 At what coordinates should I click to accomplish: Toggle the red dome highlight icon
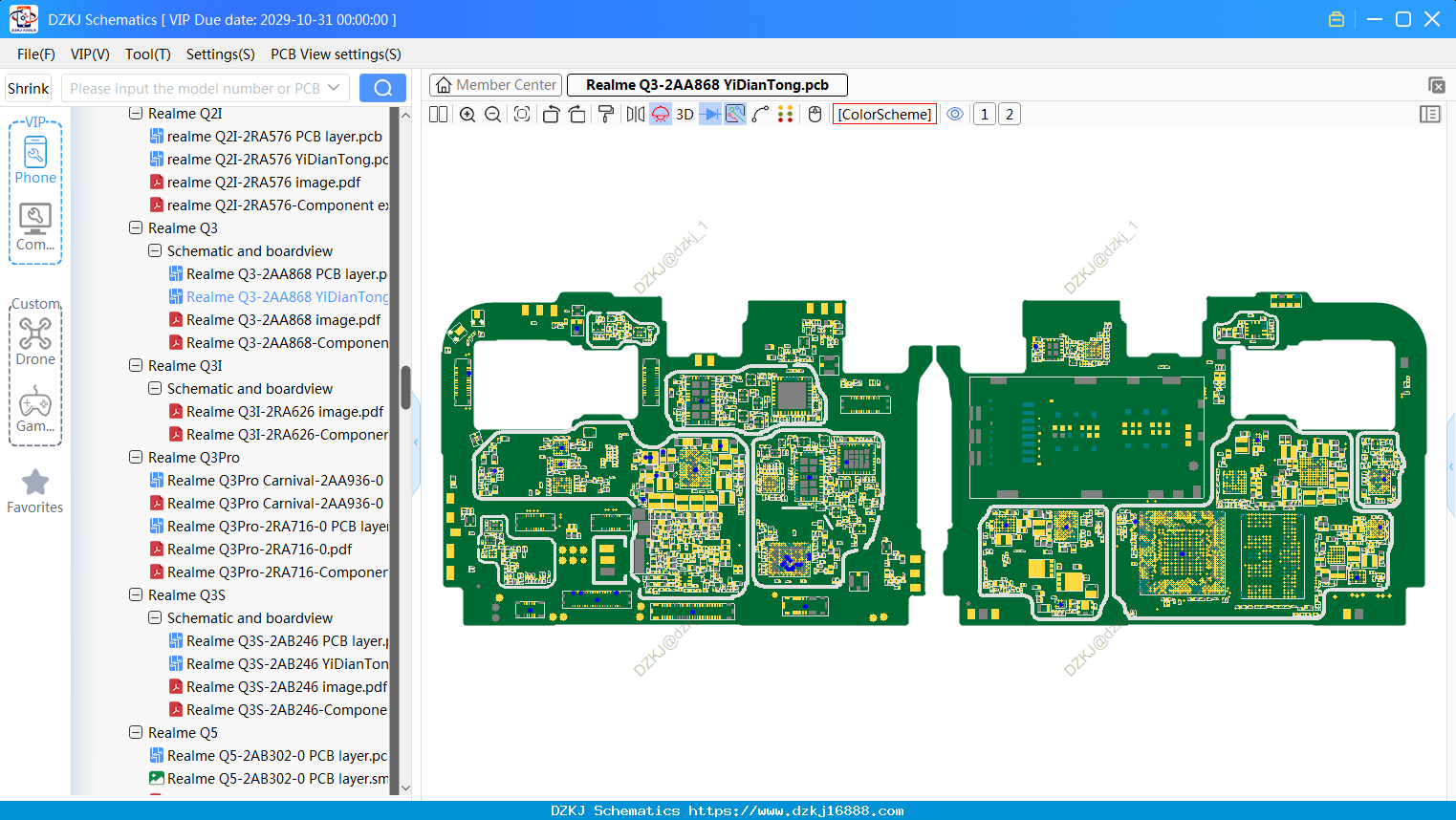(661, 115)
